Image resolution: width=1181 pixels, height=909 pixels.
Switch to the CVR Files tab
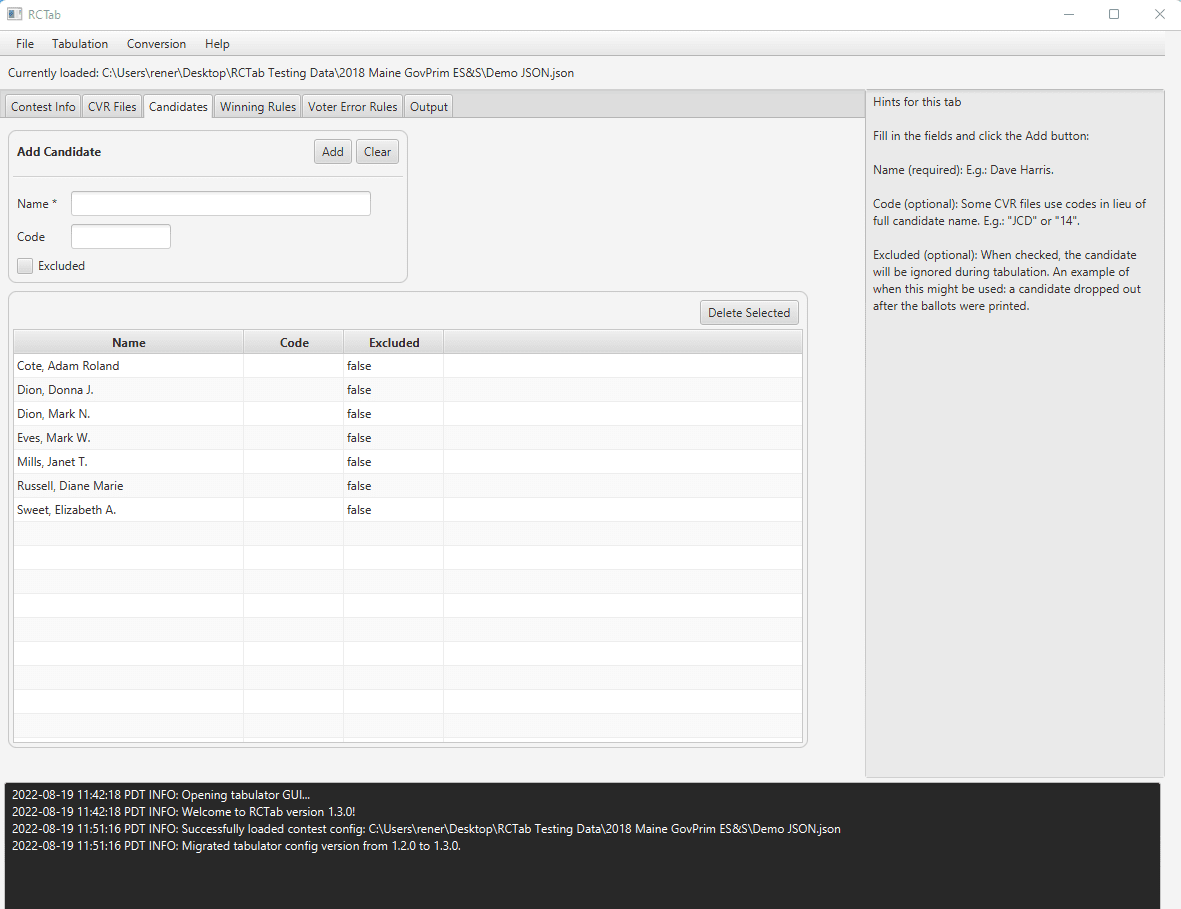click(112, 107)
